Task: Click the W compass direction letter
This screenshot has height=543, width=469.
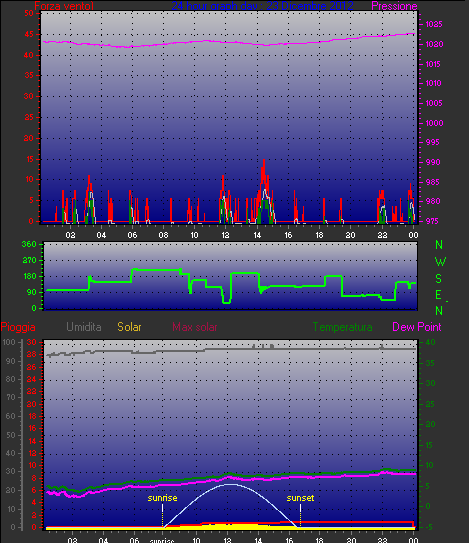Action: pyautogui.click(x=440, y=262)
